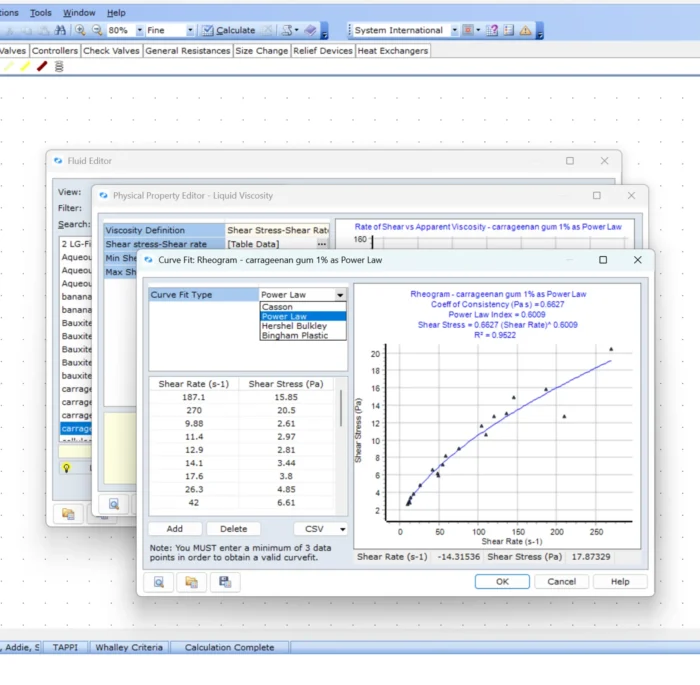The height and width of the screenshot is (685, 700).
Task: Open the Tools menu
Action: click(x=41, y=13)
